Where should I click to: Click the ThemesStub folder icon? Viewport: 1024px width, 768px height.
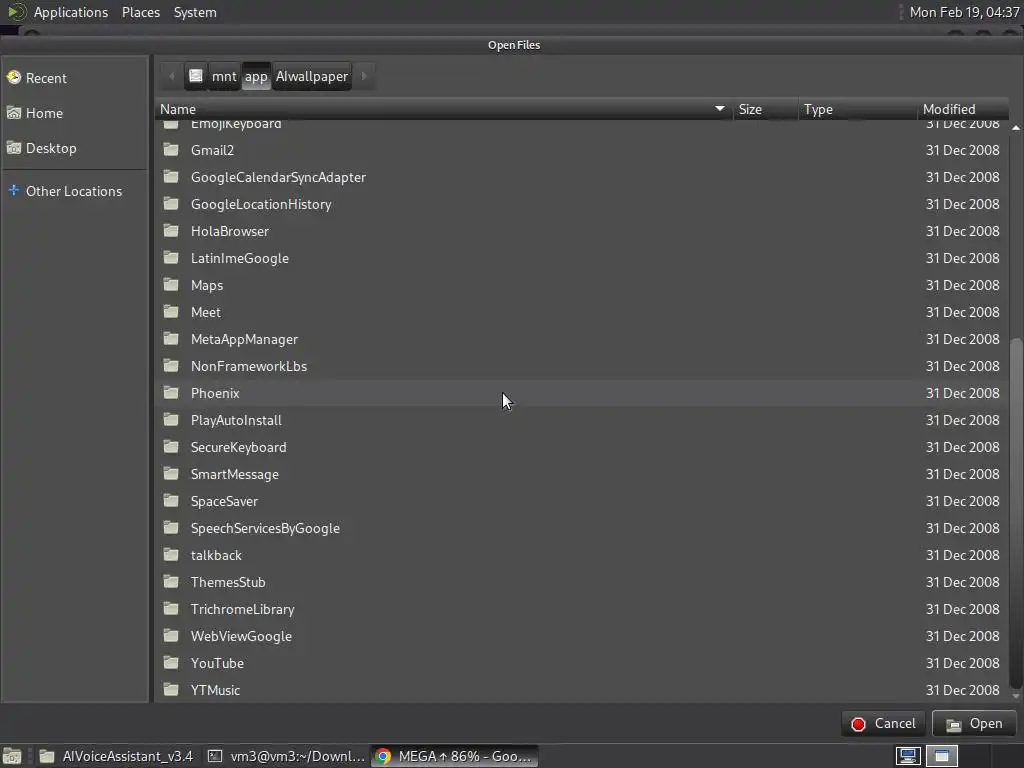click(x=171, y=581)
